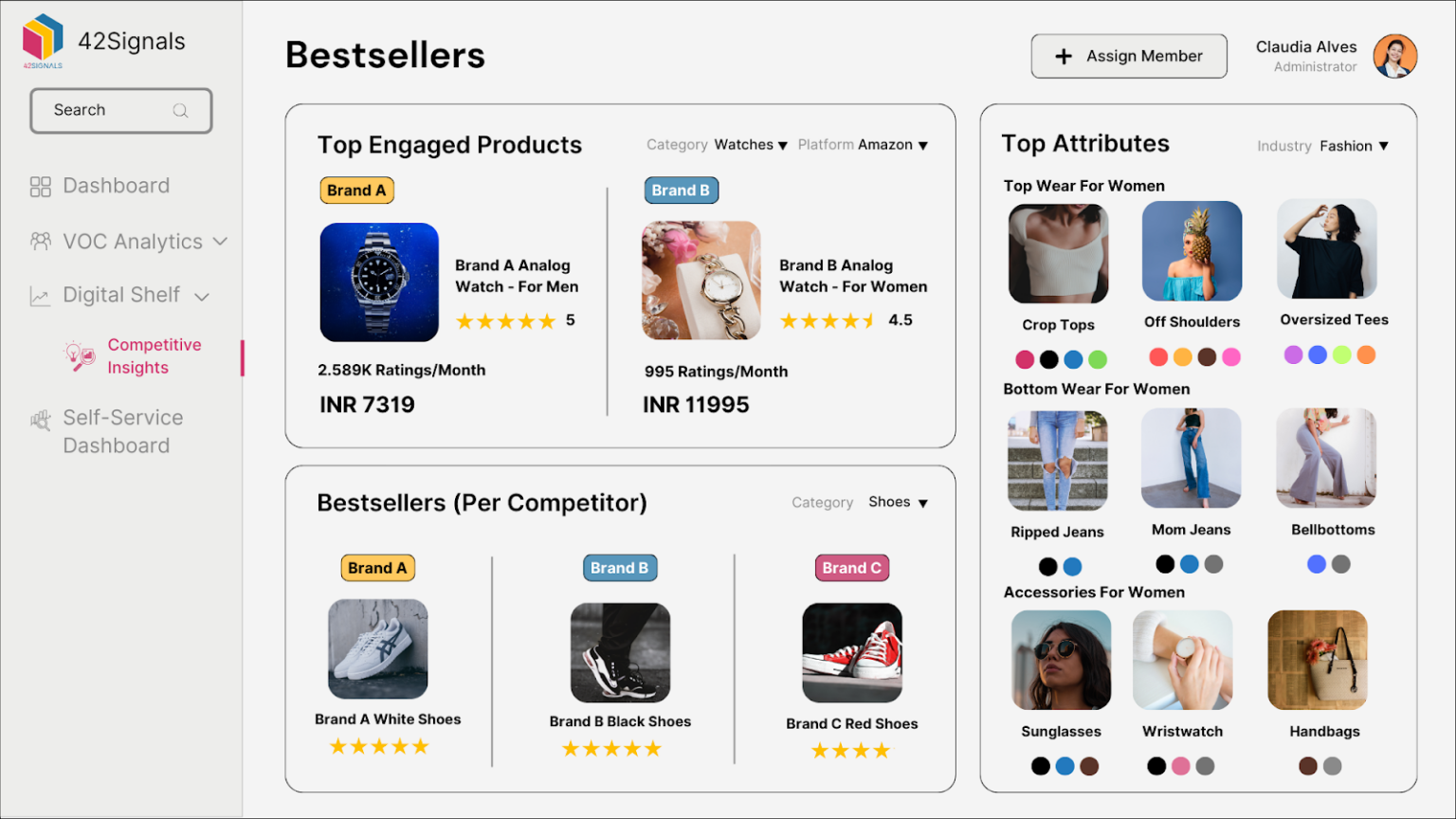
Task: Click the Digital Shelf chart icon
Action: point(40,297)
